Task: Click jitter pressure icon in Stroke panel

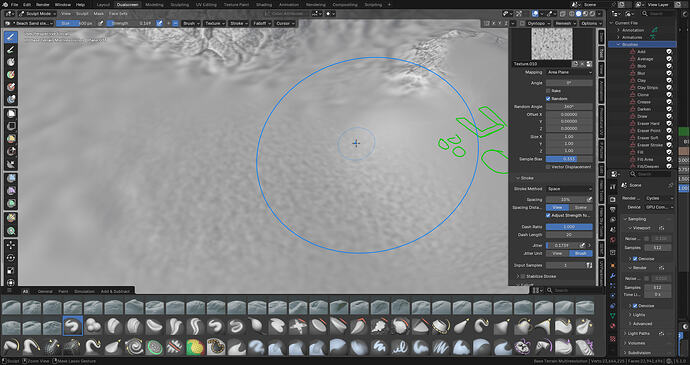Action: [x=583, y=245]
